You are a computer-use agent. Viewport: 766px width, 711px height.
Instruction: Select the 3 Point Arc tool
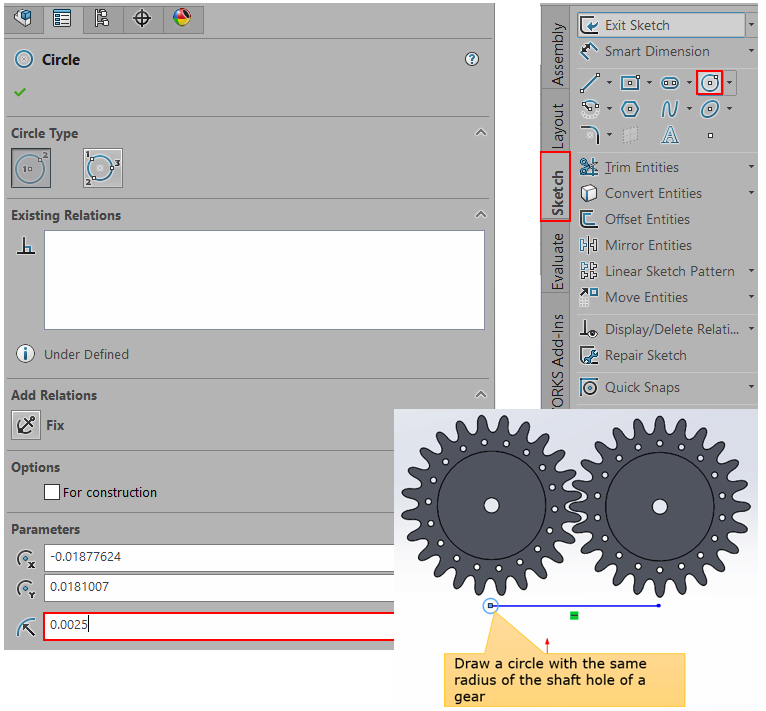click(590, 109)
